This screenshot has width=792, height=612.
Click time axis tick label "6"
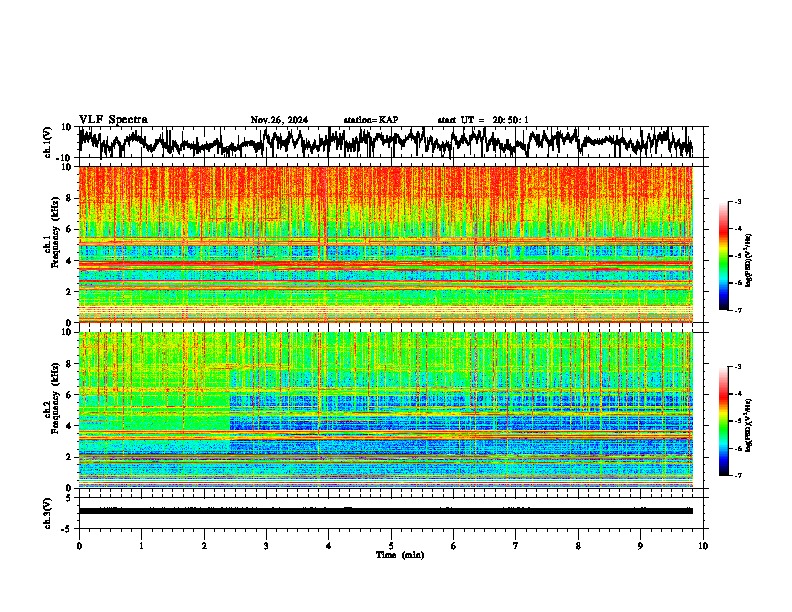coord(454,546)
